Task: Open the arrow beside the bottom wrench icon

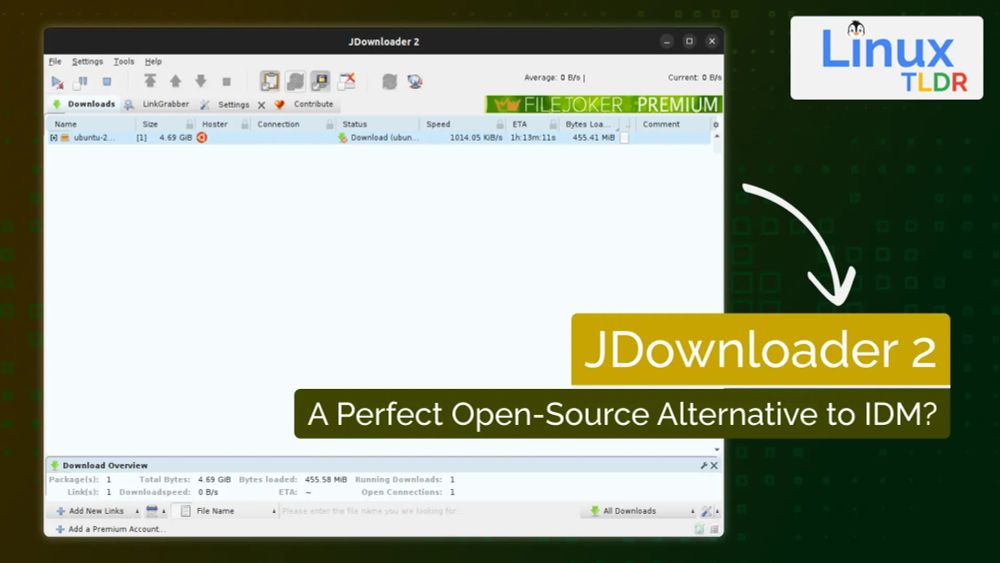Action: click(x=717, y=511)
